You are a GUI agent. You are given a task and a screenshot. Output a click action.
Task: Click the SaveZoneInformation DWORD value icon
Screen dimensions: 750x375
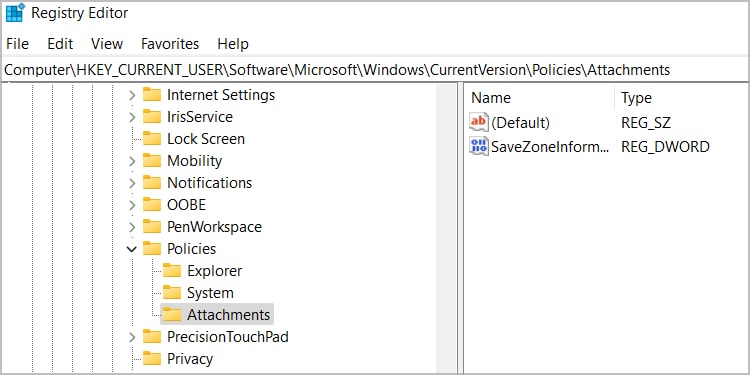479,146
